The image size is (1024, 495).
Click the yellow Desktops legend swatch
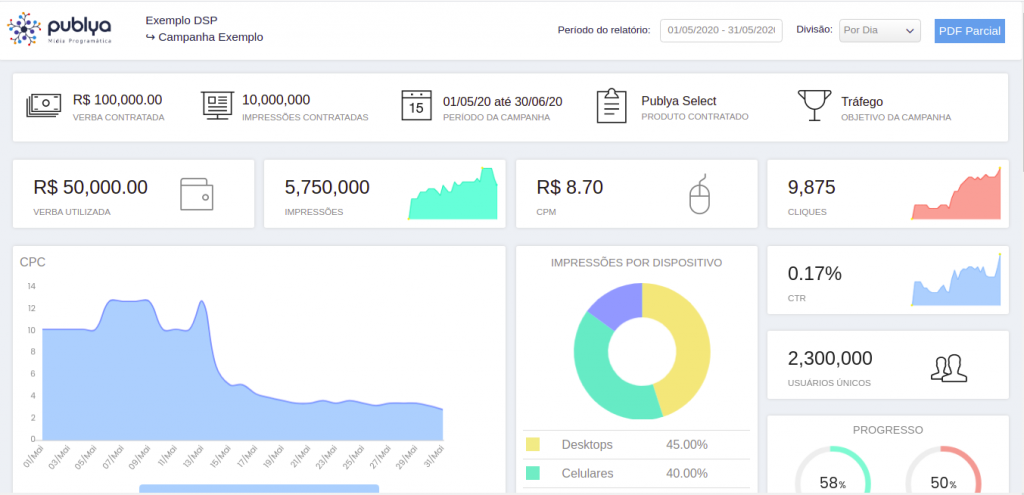tap(533, 444)
